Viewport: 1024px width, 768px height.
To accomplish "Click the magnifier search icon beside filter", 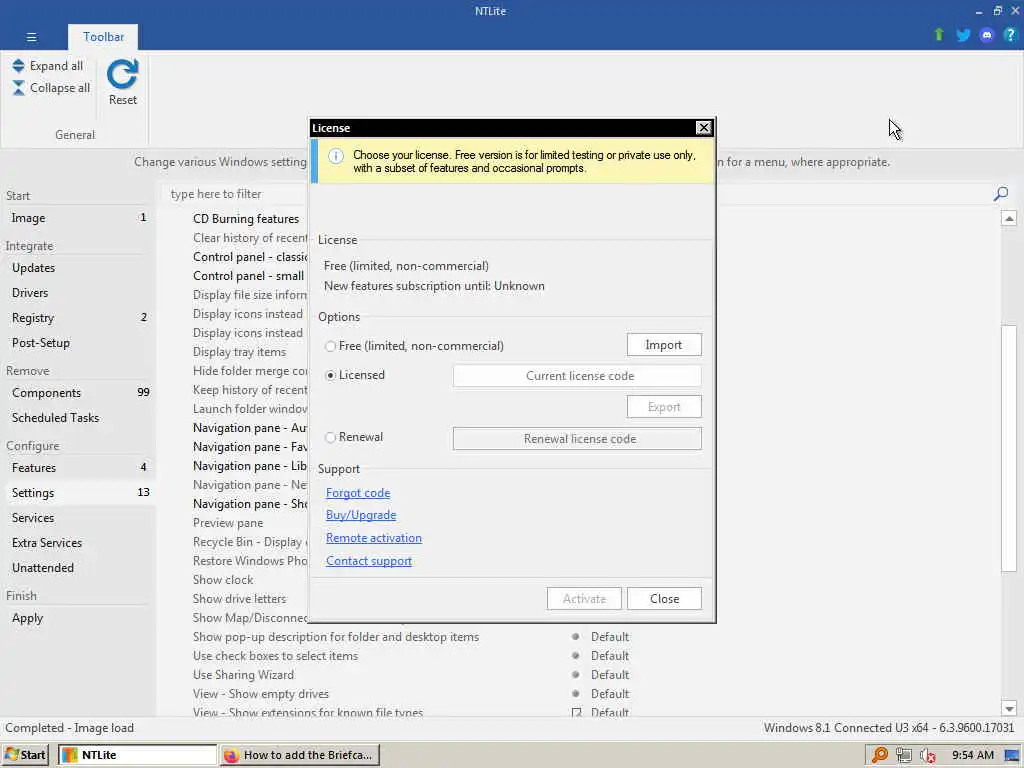I will pos(1000,194).
